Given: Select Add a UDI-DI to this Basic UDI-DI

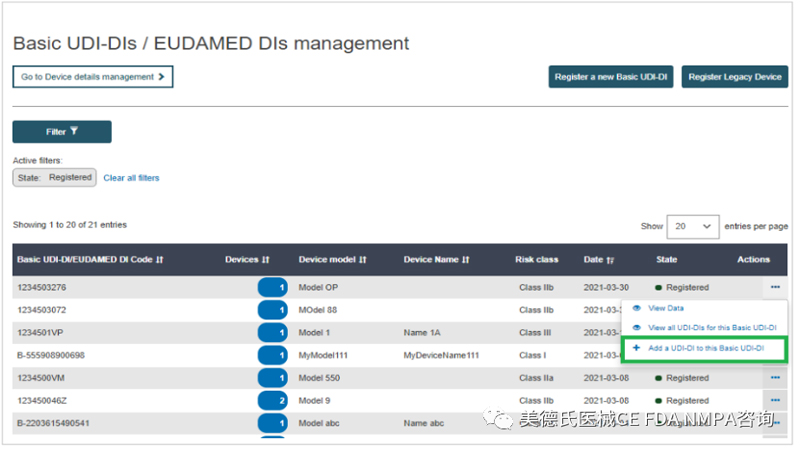Looking at the screenshot, I should 705,348.
